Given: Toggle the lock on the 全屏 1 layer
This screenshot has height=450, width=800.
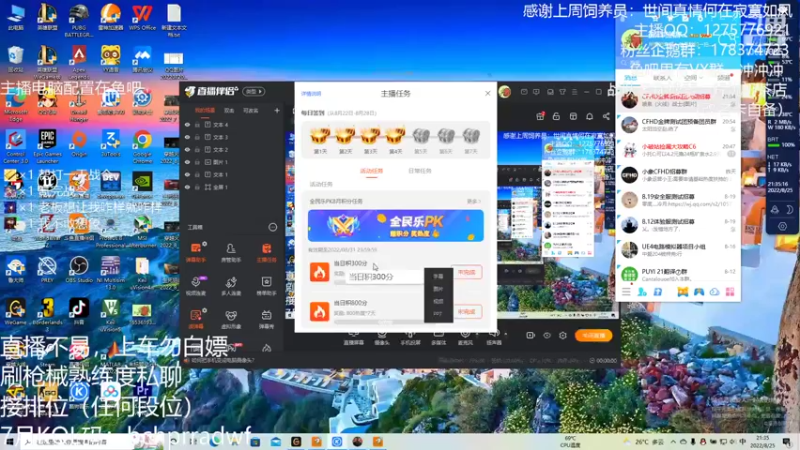Looking at the screenshot, I should point(197,187).
